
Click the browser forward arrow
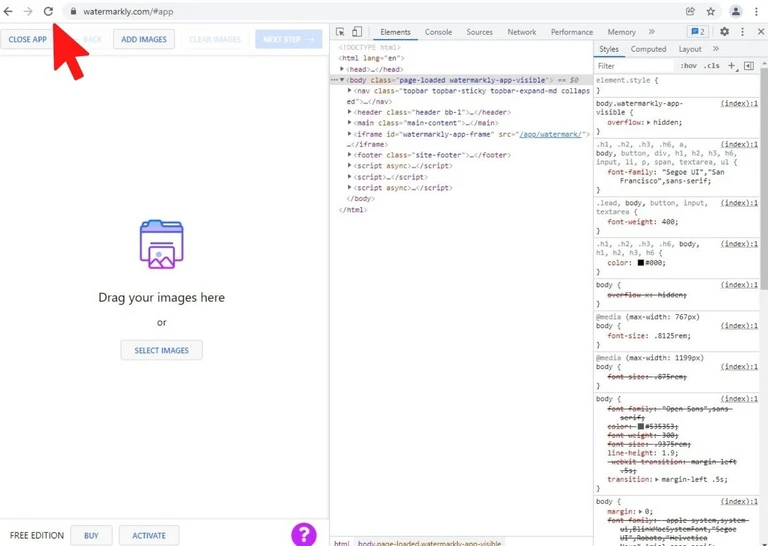pyautogui.click(x=28, y=11)
